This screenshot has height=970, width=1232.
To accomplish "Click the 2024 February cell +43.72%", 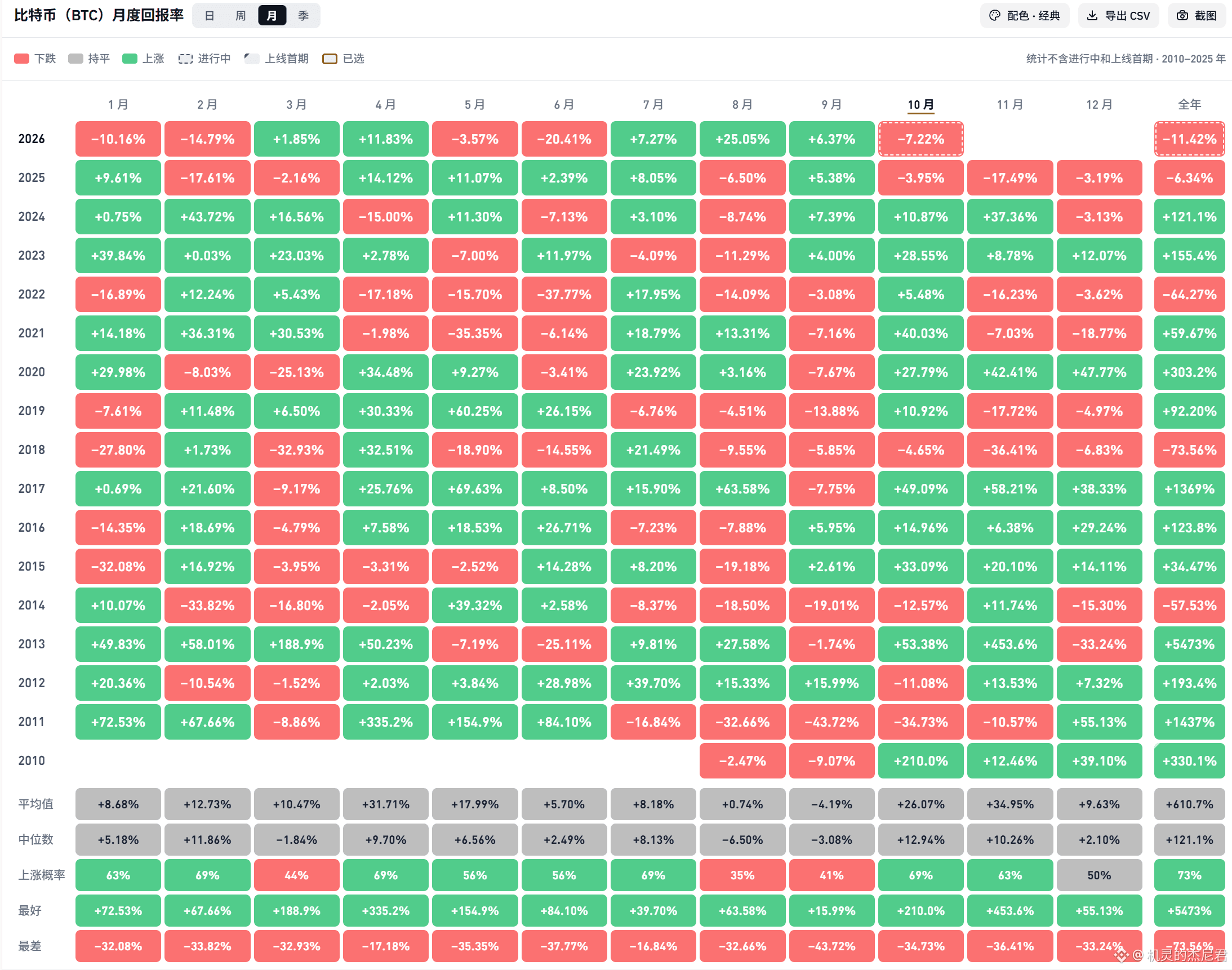I will pos(207,217).
